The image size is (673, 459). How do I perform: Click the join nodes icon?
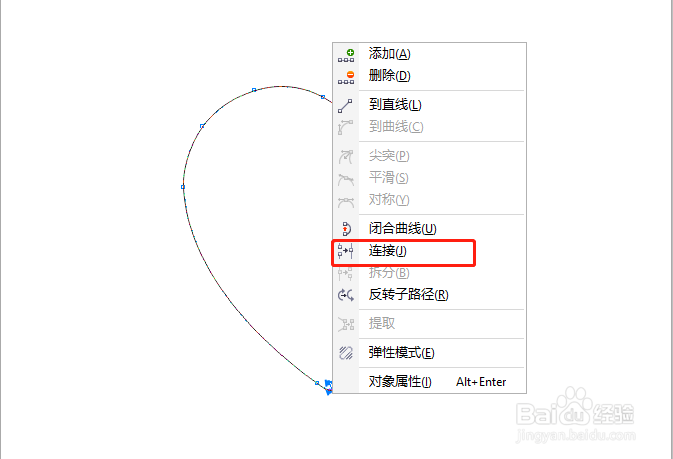[x=345, y=251]
